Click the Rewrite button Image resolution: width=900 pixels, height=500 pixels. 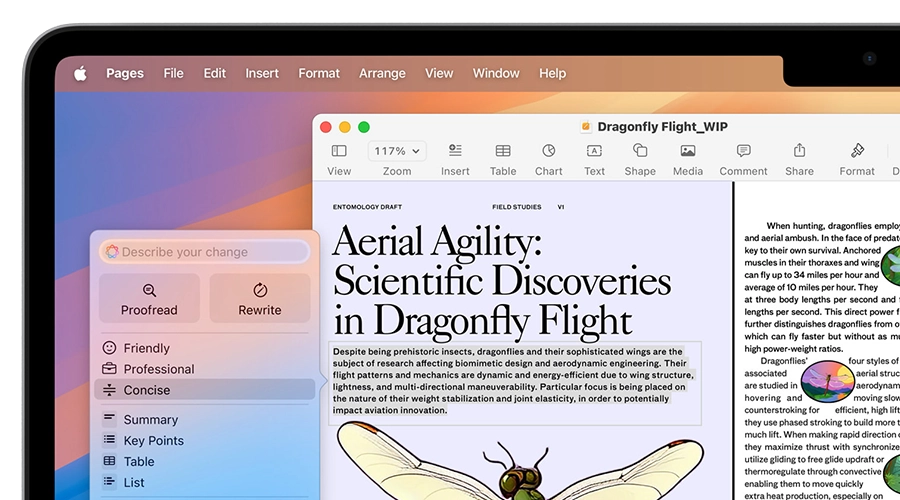click(x=260, y=298)
